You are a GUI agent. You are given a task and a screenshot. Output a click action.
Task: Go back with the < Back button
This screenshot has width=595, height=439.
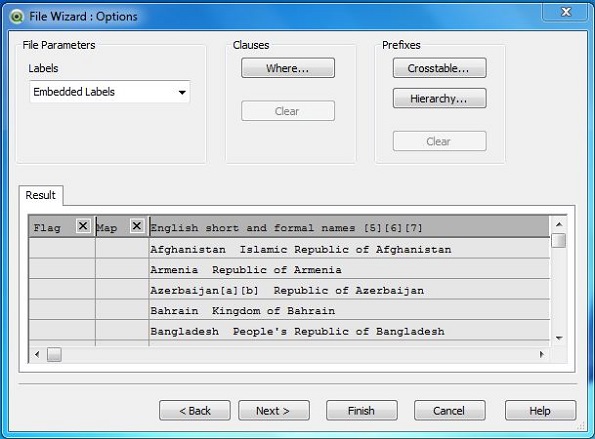coord(195,411)
